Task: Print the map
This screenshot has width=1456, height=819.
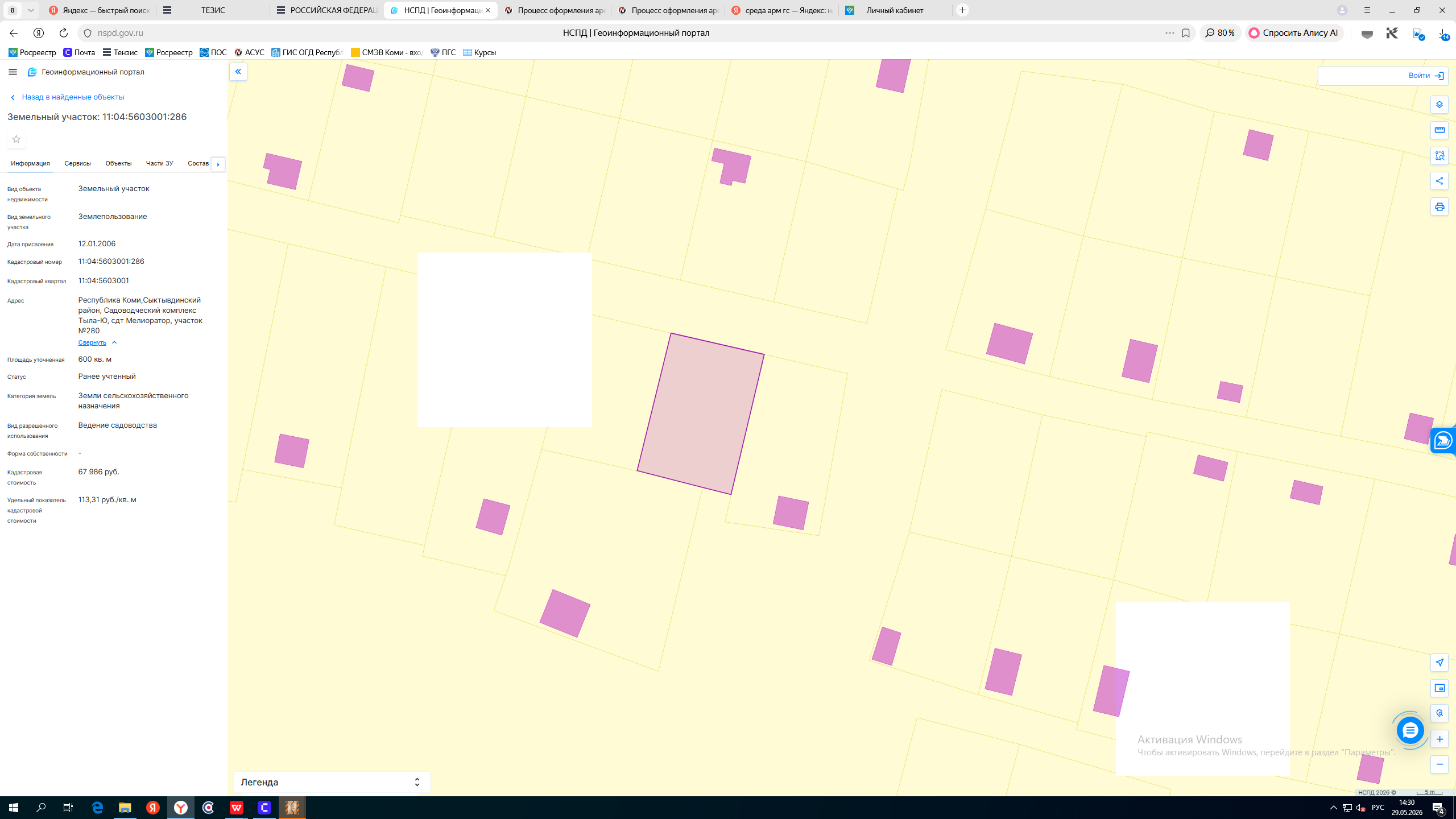Action: 1440,207
